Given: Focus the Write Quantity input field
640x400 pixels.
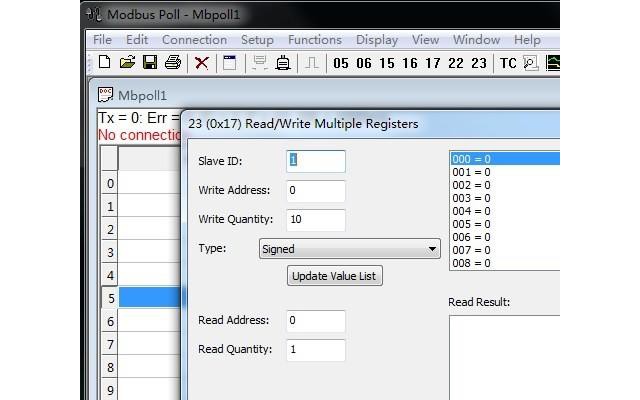Looking at the screenshot, I should coord(316,220).
